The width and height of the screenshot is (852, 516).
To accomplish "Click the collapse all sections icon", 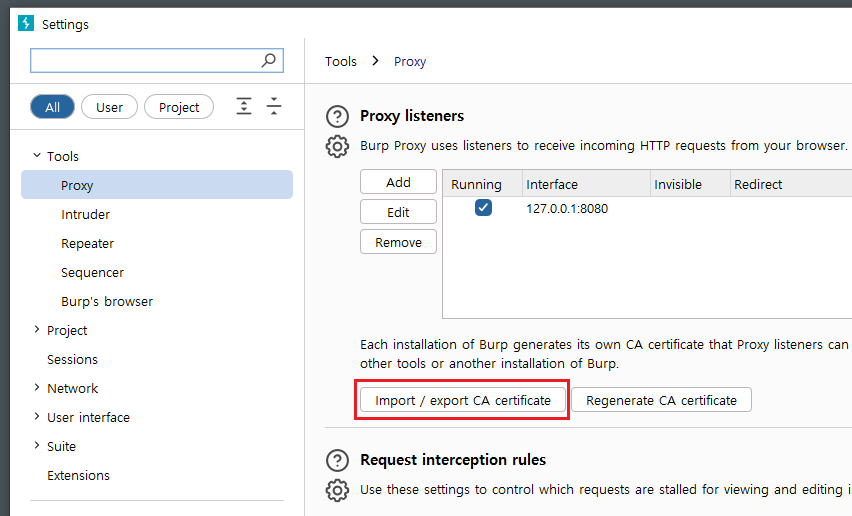I will (x=274, y=106).
